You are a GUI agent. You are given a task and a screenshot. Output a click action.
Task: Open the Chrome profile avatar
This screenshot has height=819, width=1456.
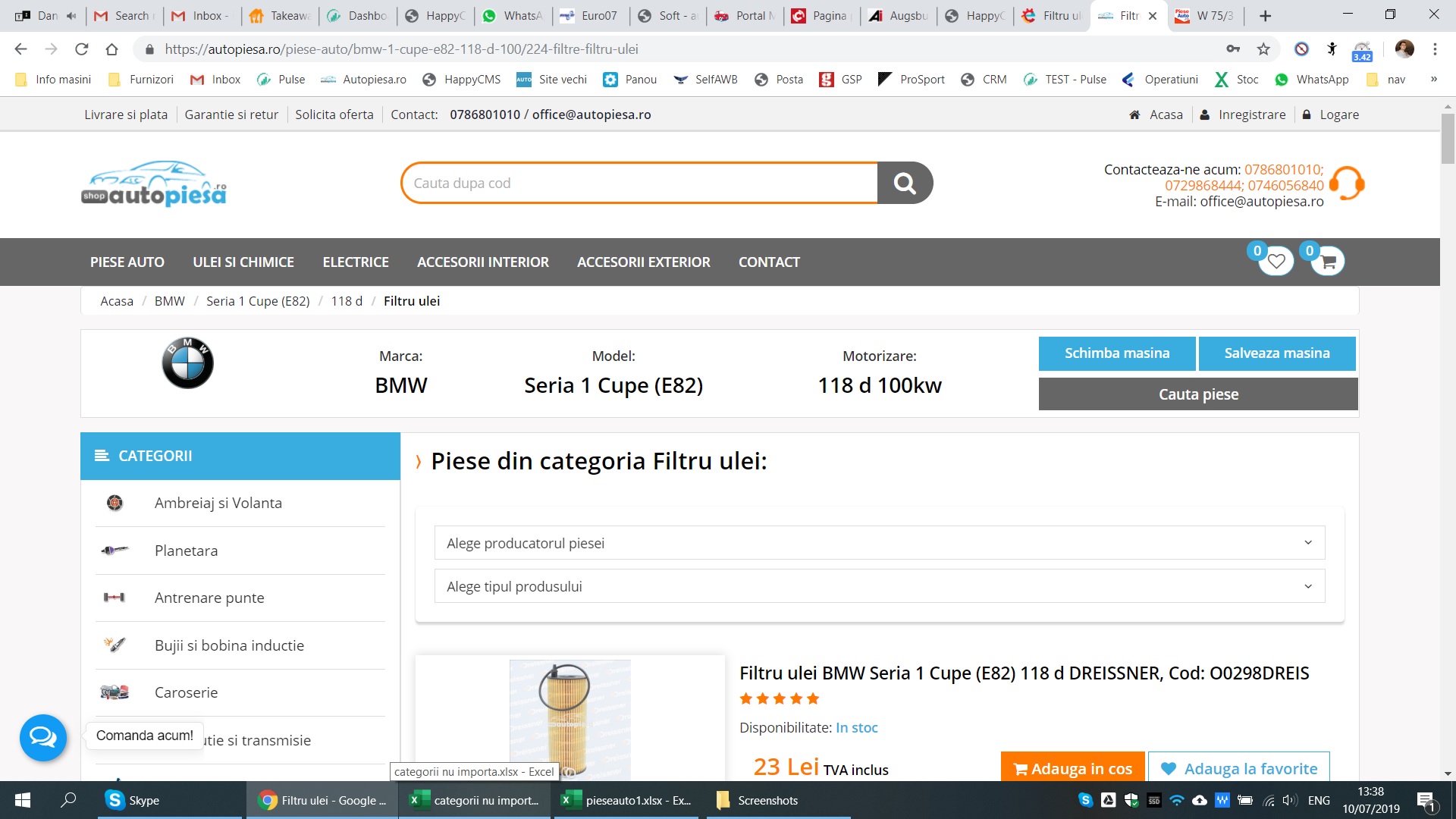click(1404, 49)
